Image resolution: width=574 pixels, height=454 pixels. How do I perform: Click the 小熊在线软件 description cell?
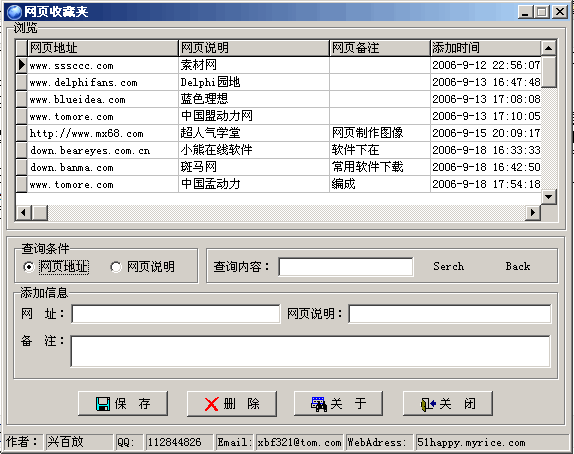254,150
